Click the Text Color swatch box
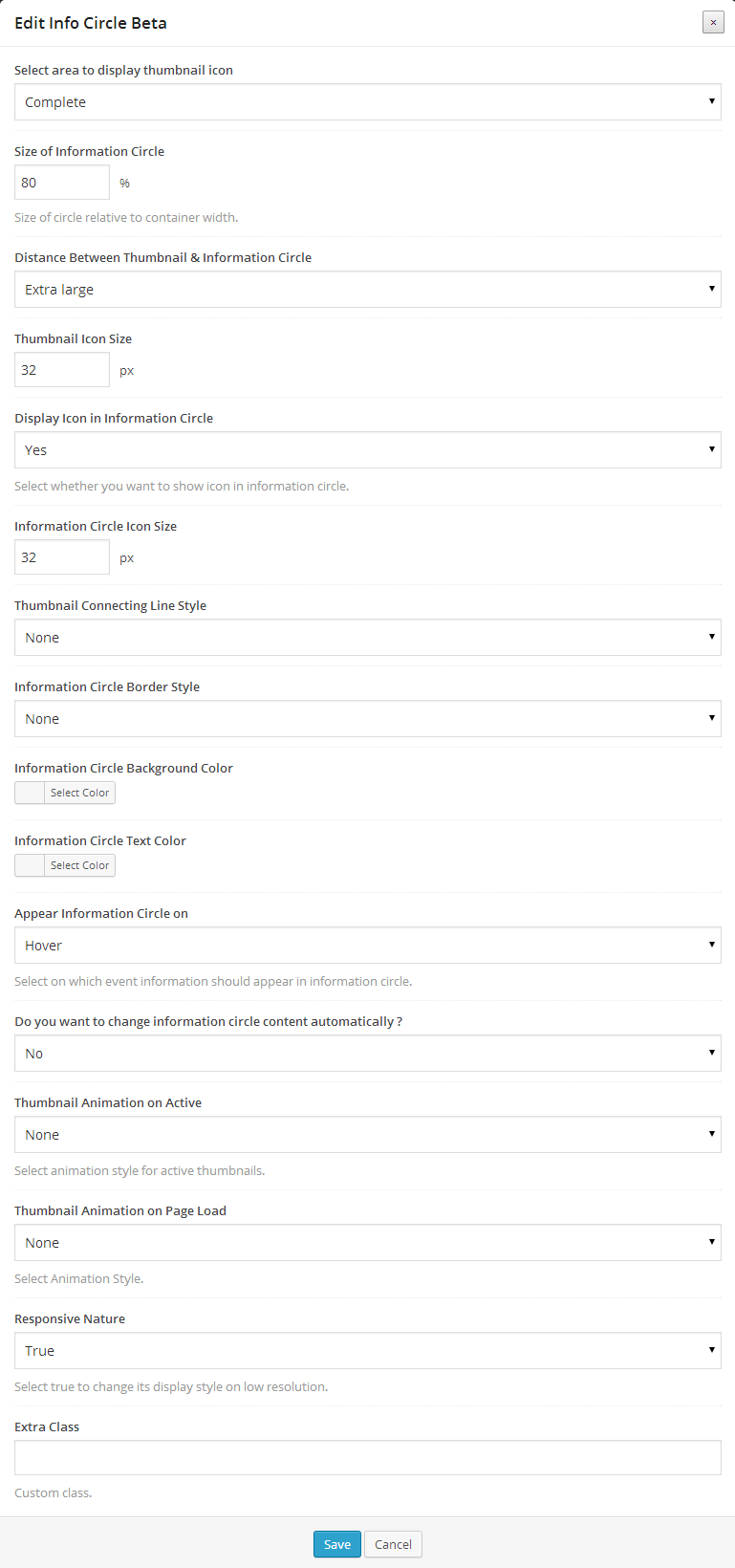The width and height of the screenshot is (735, 1568). click(x=30, y=865)
